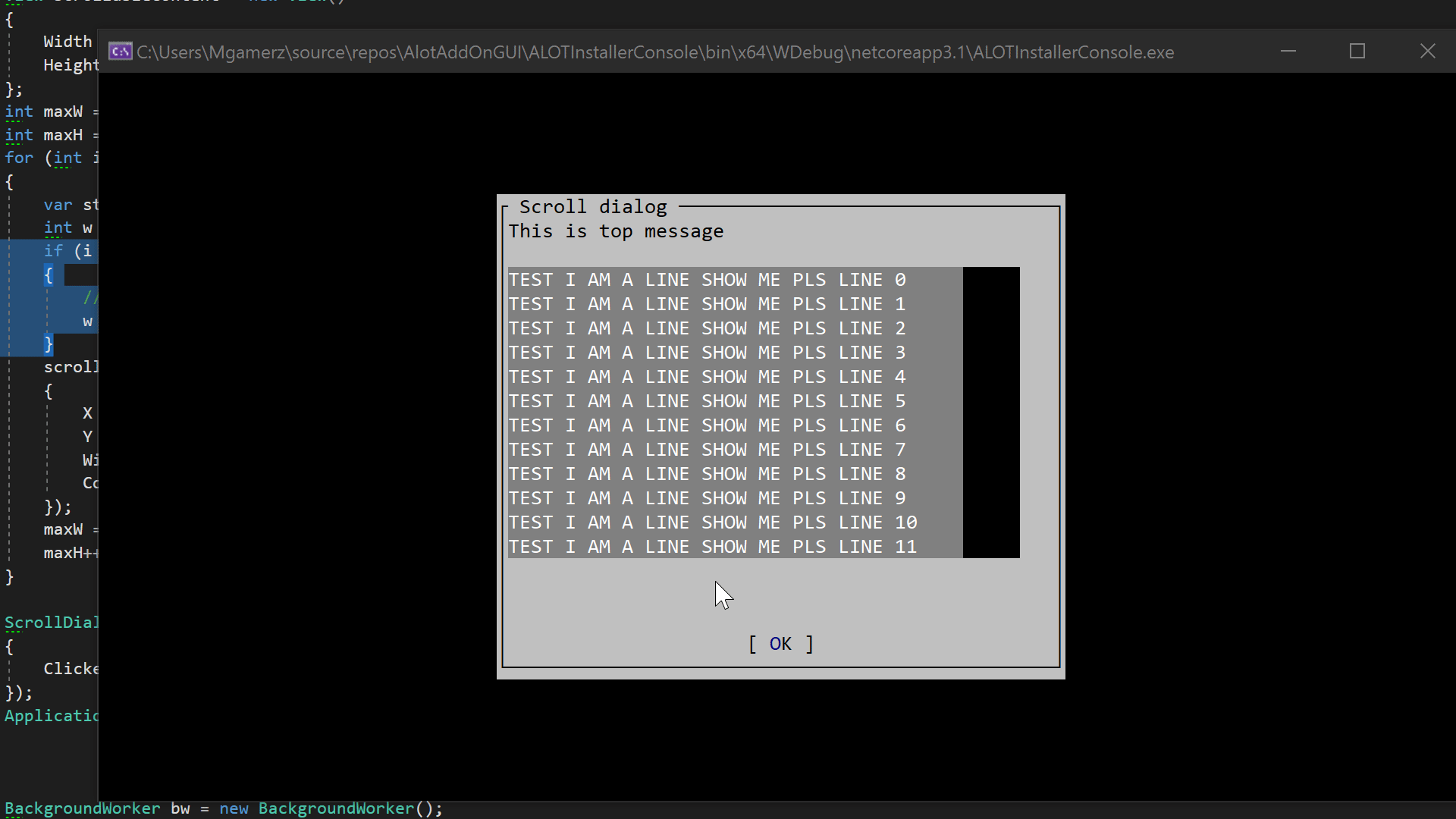Close the ALOTInstallerConsole window
Image resolution: width=1456 pixels, height=819 pixels.
click(1427, 52)
